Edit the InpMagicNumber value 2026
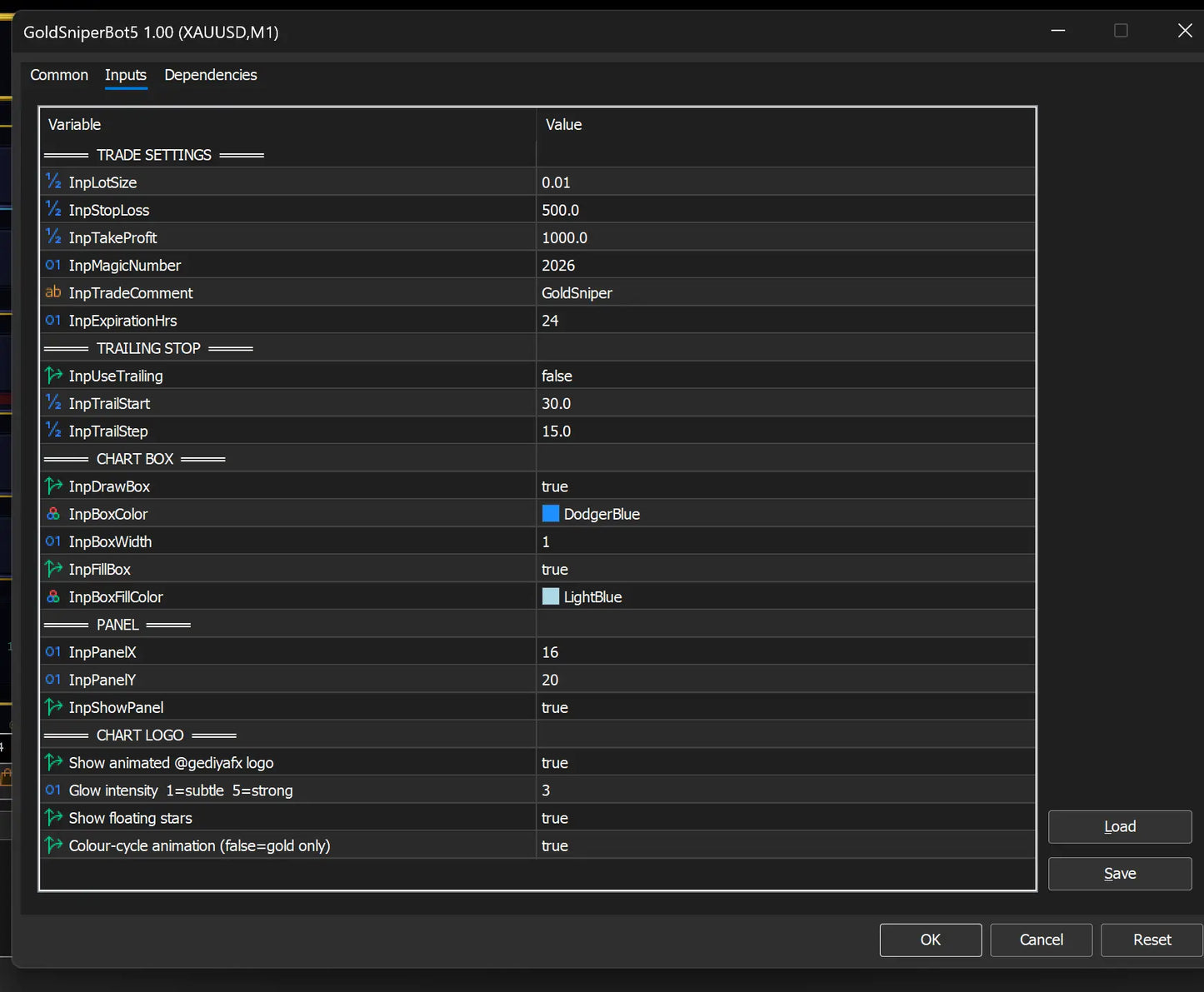 click(x=786, y=265)
